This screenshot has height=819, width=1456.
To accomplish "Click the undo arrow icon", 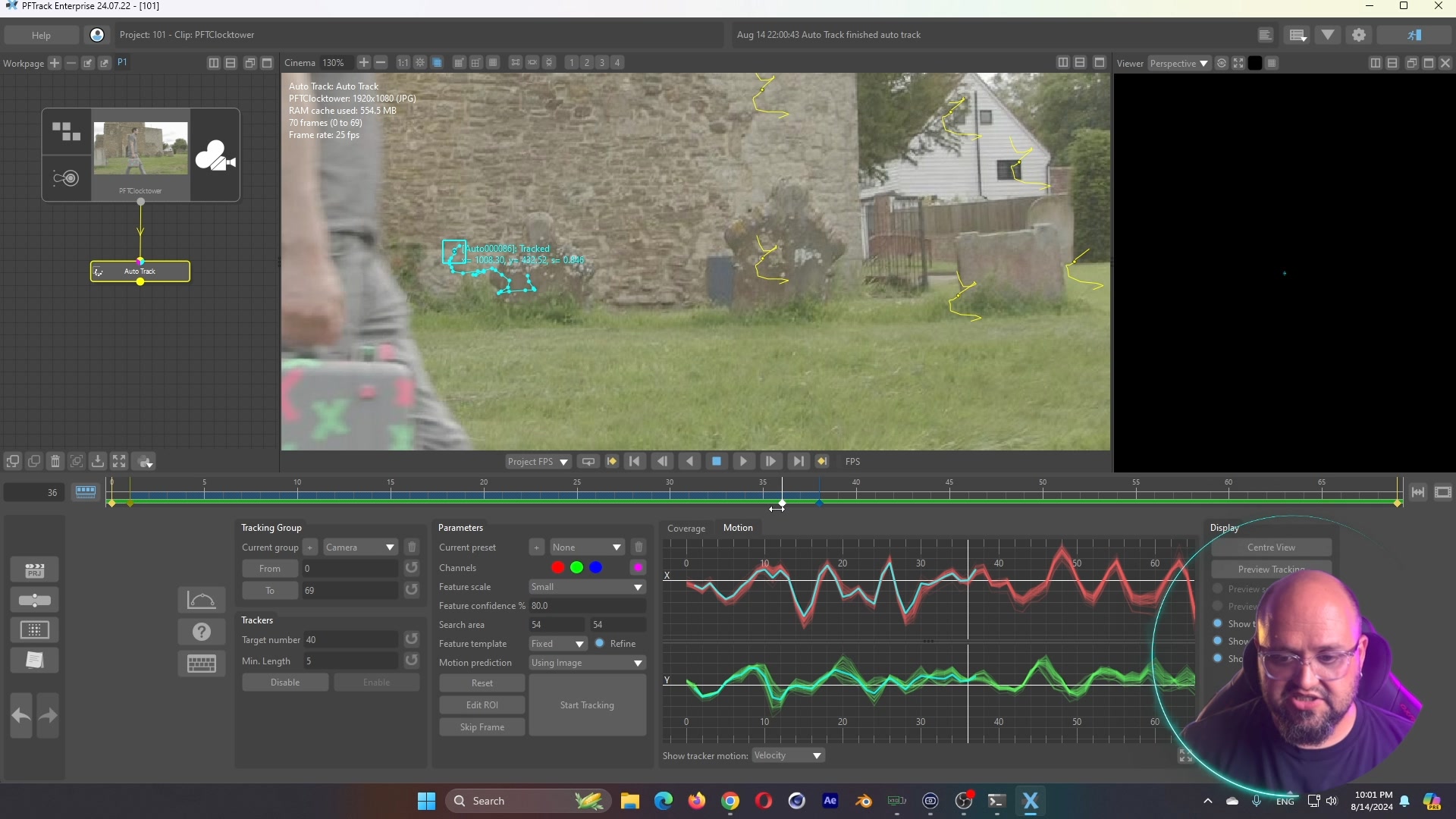I will coord(21,715).
